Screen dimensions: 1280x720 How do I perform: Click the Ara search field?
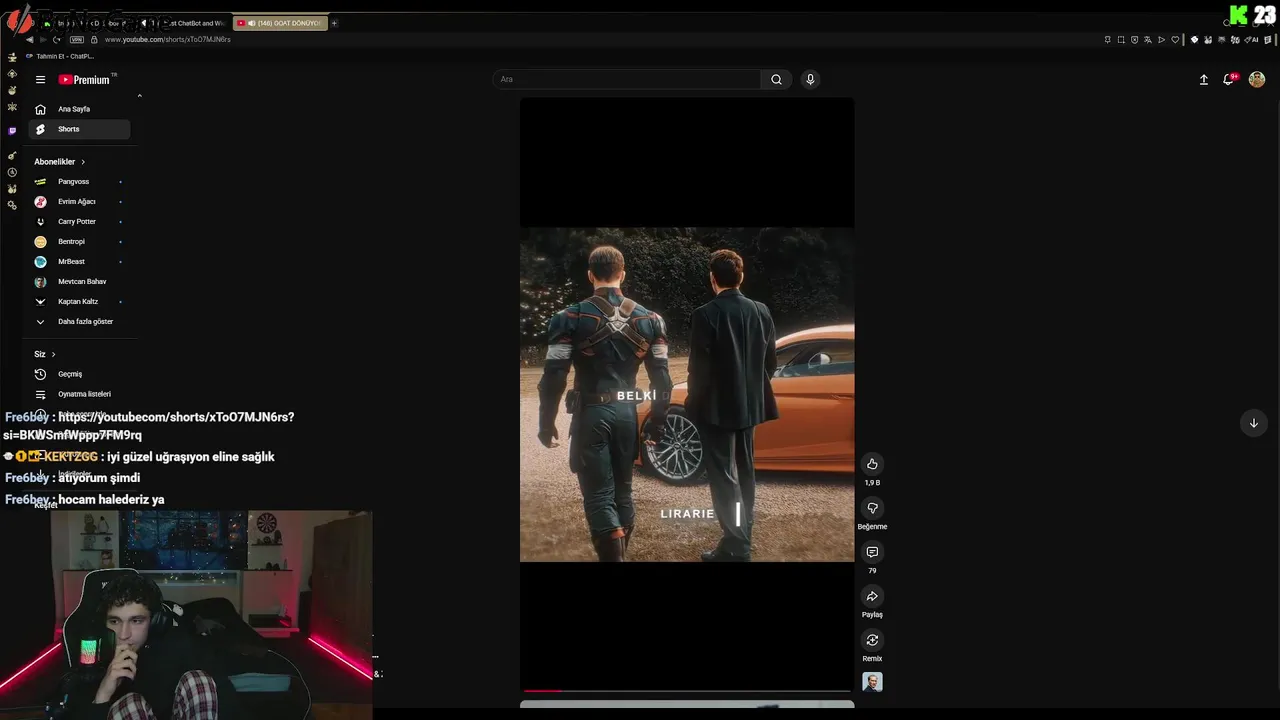coord(627,79)
